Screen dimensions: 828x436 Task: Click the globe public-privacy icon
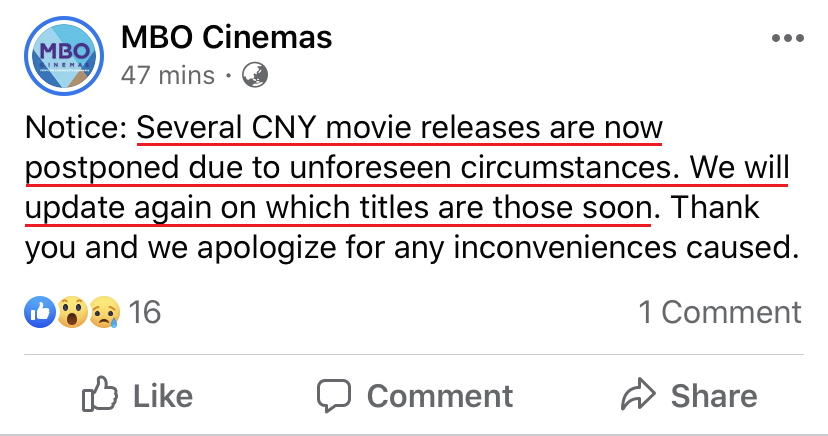pyautogui.click(x=255, y=75)
